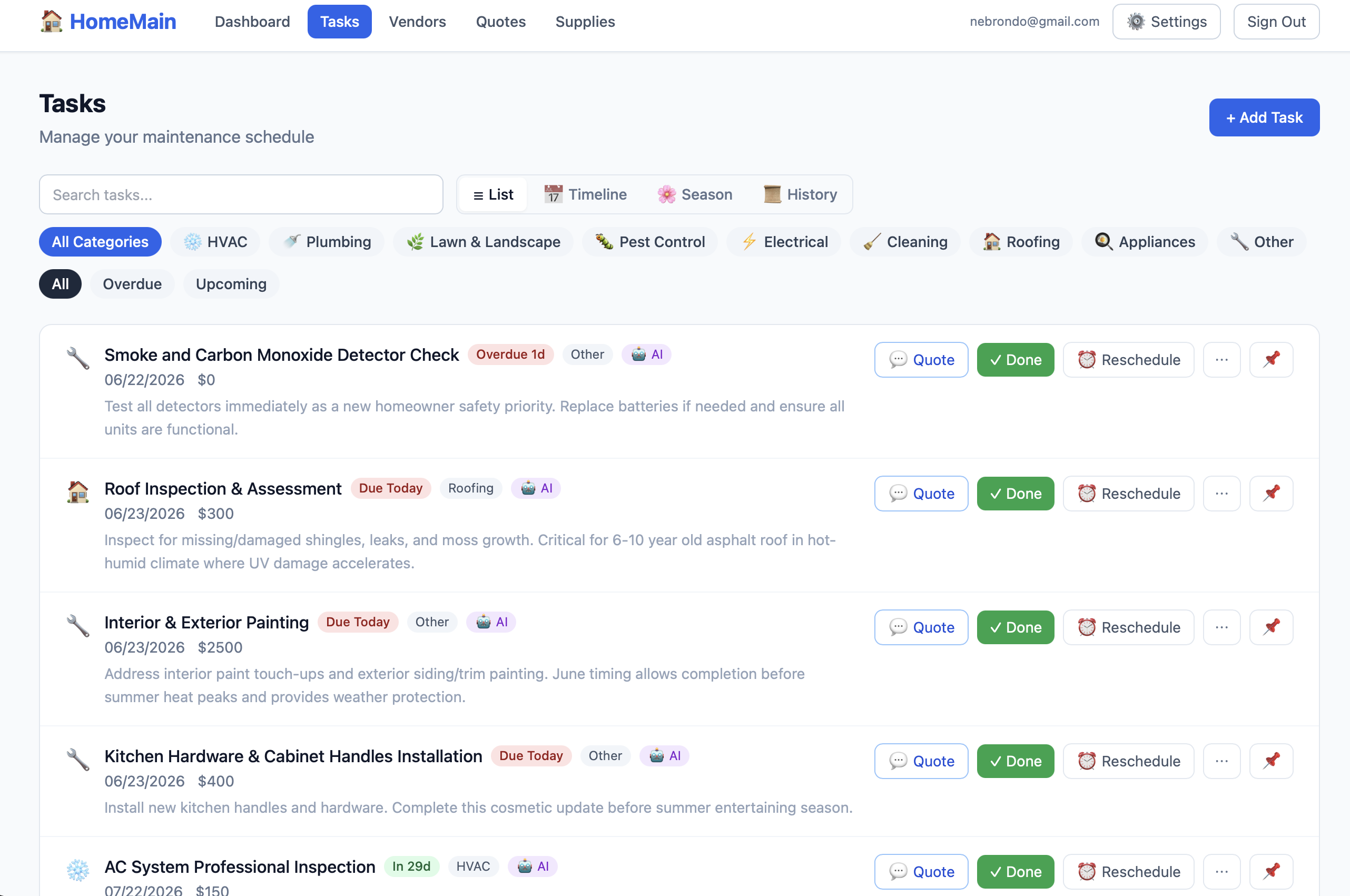Click the + Add Task button
Image resolution: width=1350 pixels, height=896 pixels.
[x=1264, y=117]
